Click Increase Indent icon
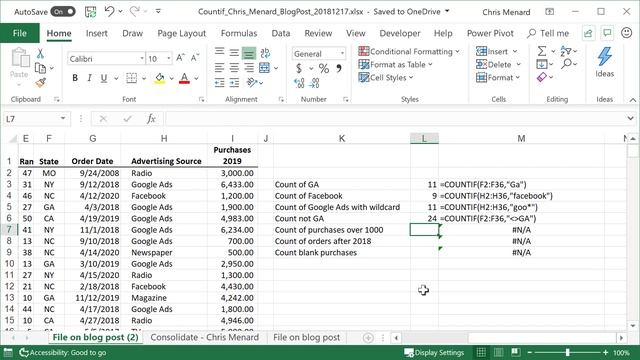Image resolution: width=640 pixels, height=360 pixels. click(x=234, y=83)
